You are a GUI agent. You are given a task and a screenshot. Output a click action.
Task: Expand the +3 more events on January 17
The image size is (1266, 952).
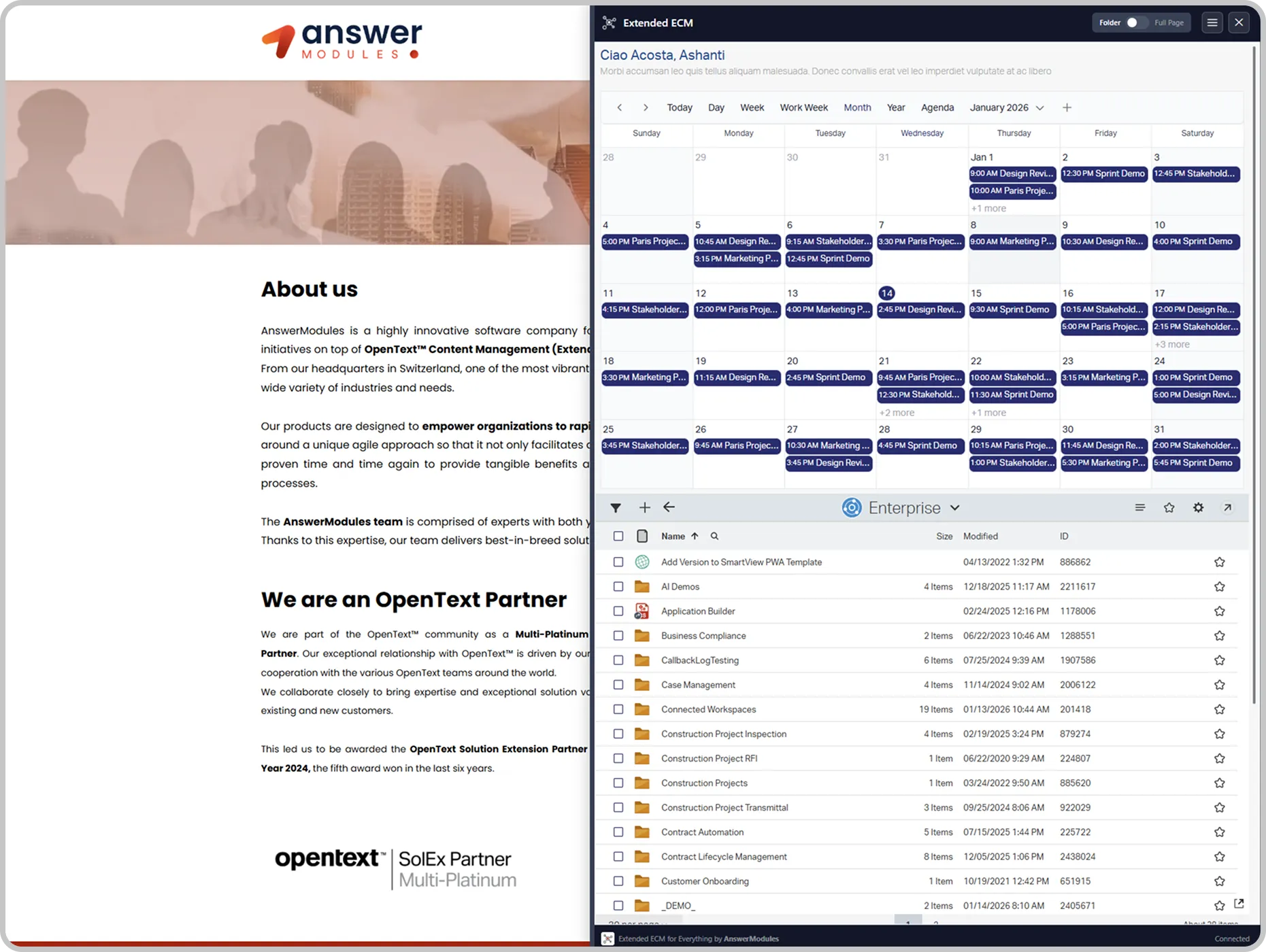click(1171, 345)
